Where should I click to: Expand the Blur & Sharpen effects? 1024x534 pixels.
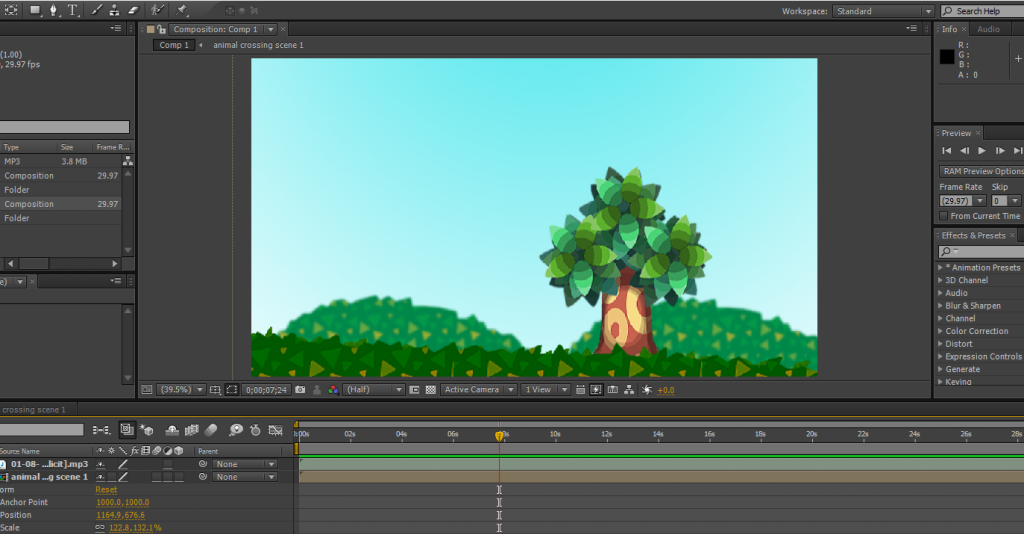click(x=940, y=306)
